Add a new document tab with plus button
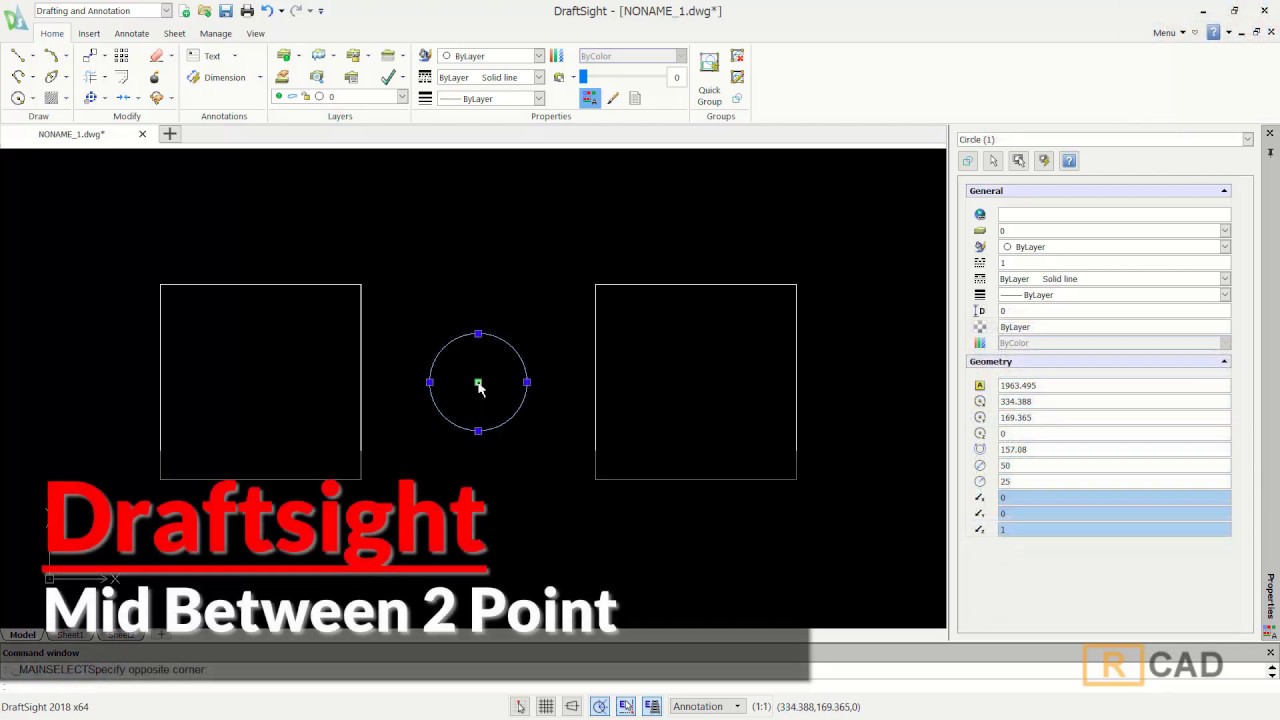This screenshot has width=1280, height=720. 169,134
